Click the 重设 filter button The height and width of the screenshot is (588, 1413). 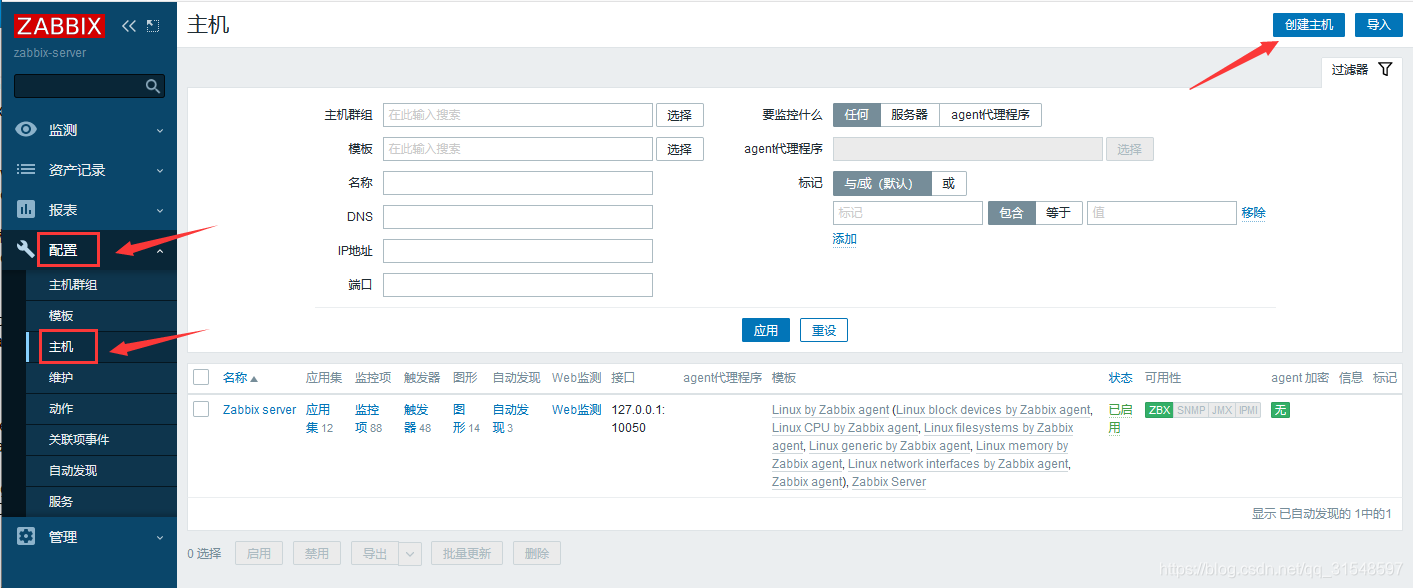click(824, 330)
